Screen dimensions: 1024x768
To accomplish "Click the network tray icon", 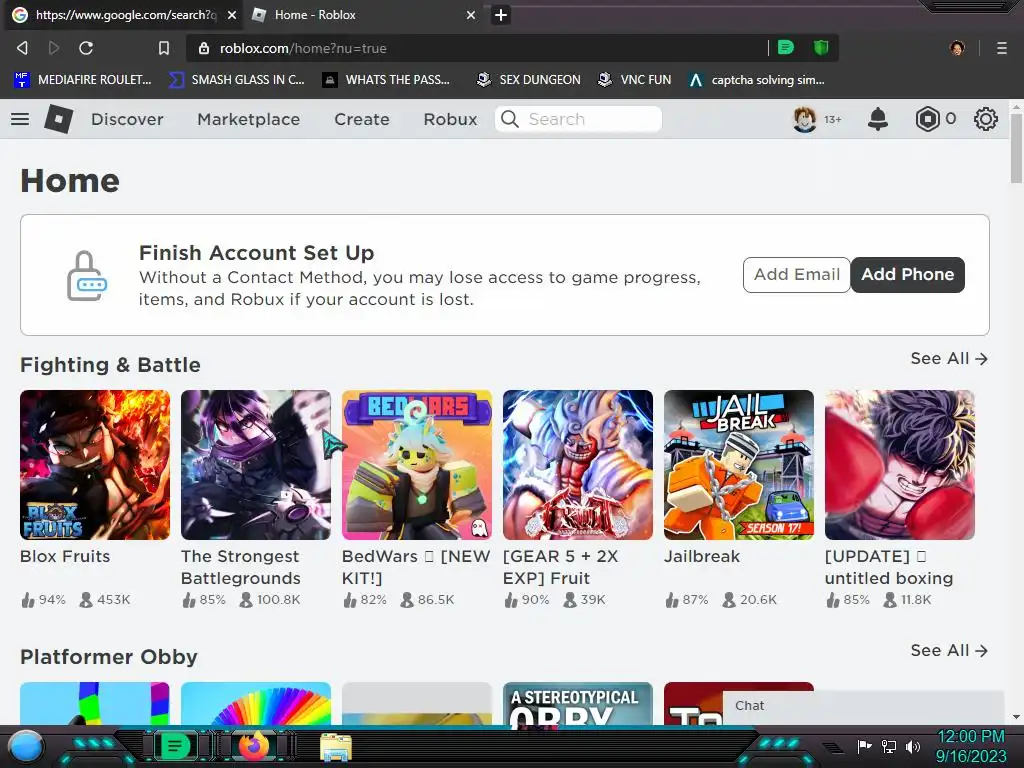I will 889,746.
